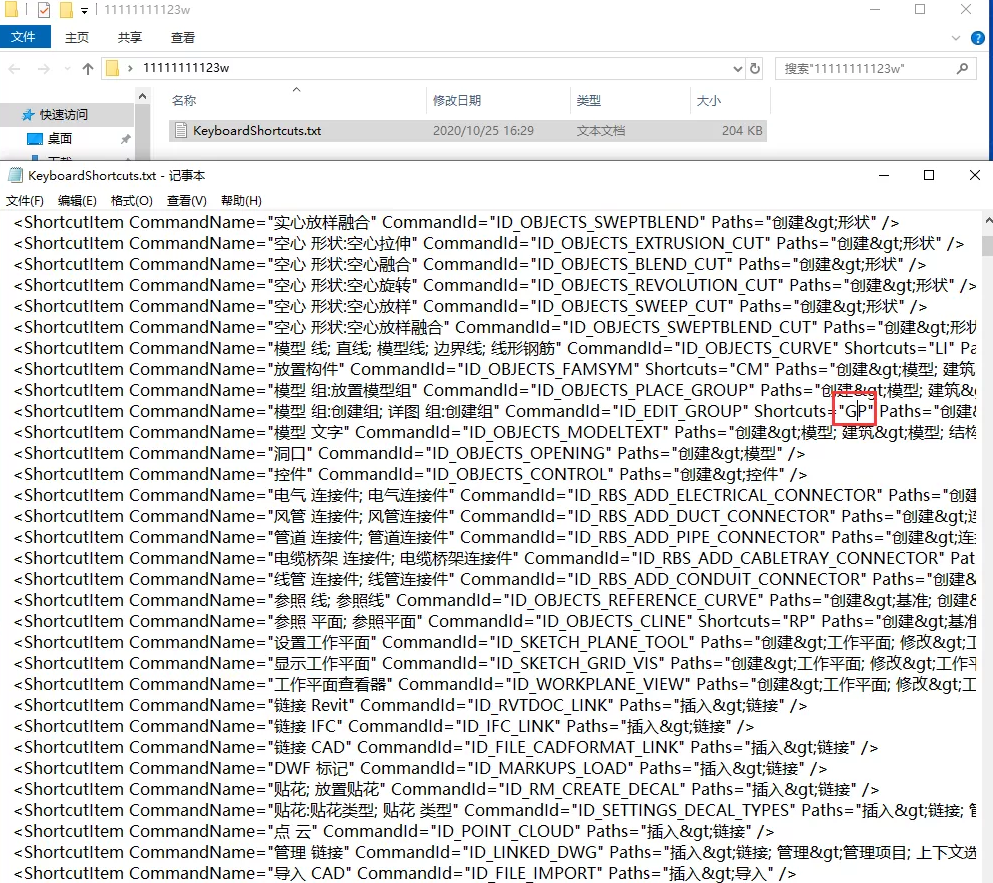The image size is (993, 883).
Task: Open quick access toolbar properties icon
Action: 44,10
